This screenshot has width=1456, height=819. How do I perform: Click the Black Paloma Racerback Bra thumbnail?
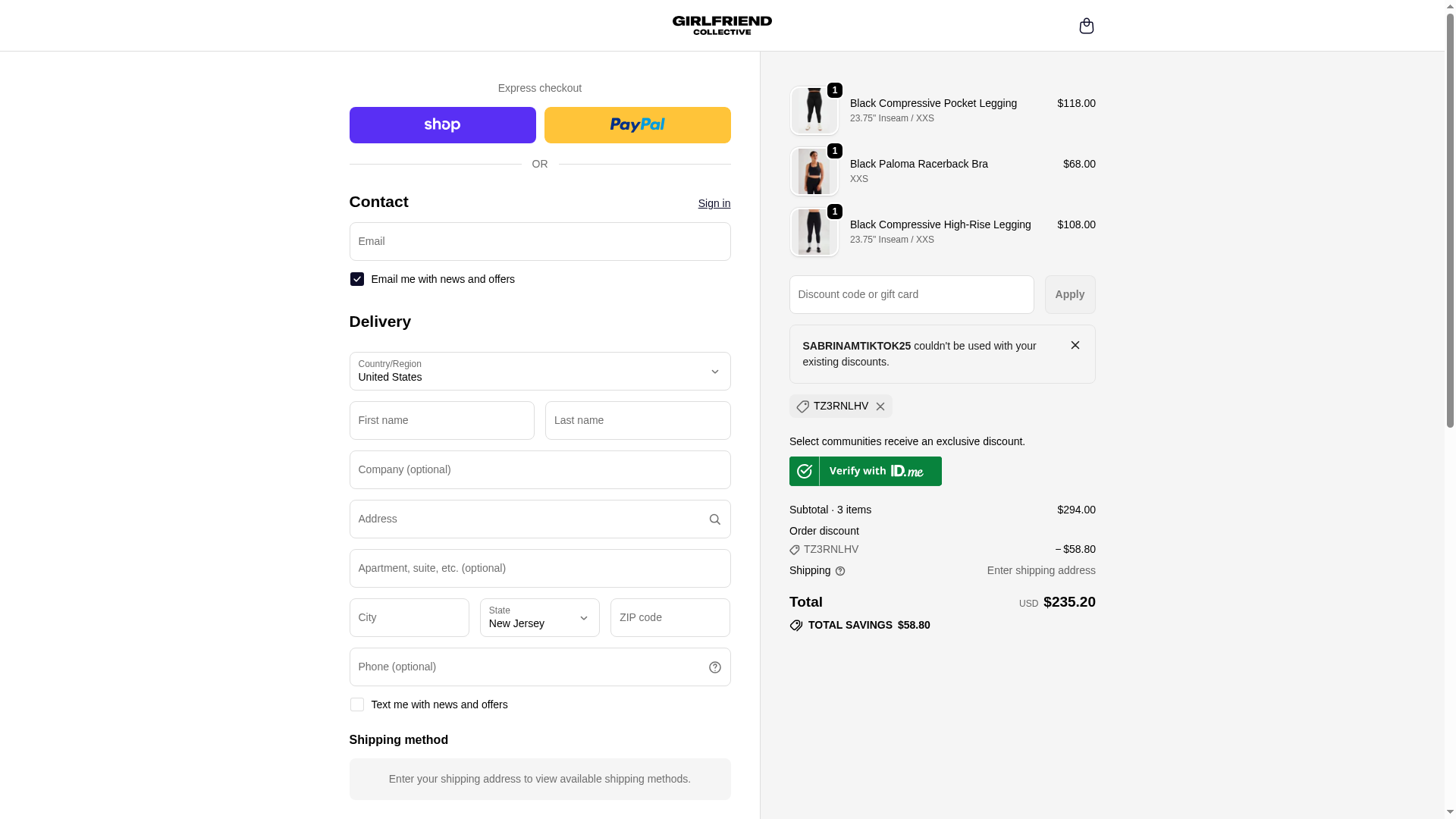814,171
